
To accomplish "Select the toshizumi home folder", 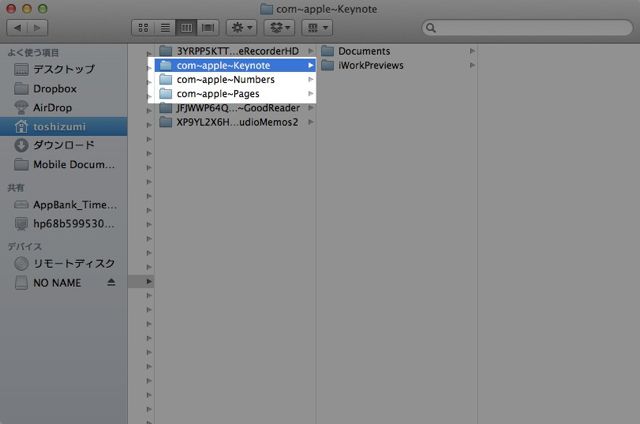I will [x=64, y=127].
